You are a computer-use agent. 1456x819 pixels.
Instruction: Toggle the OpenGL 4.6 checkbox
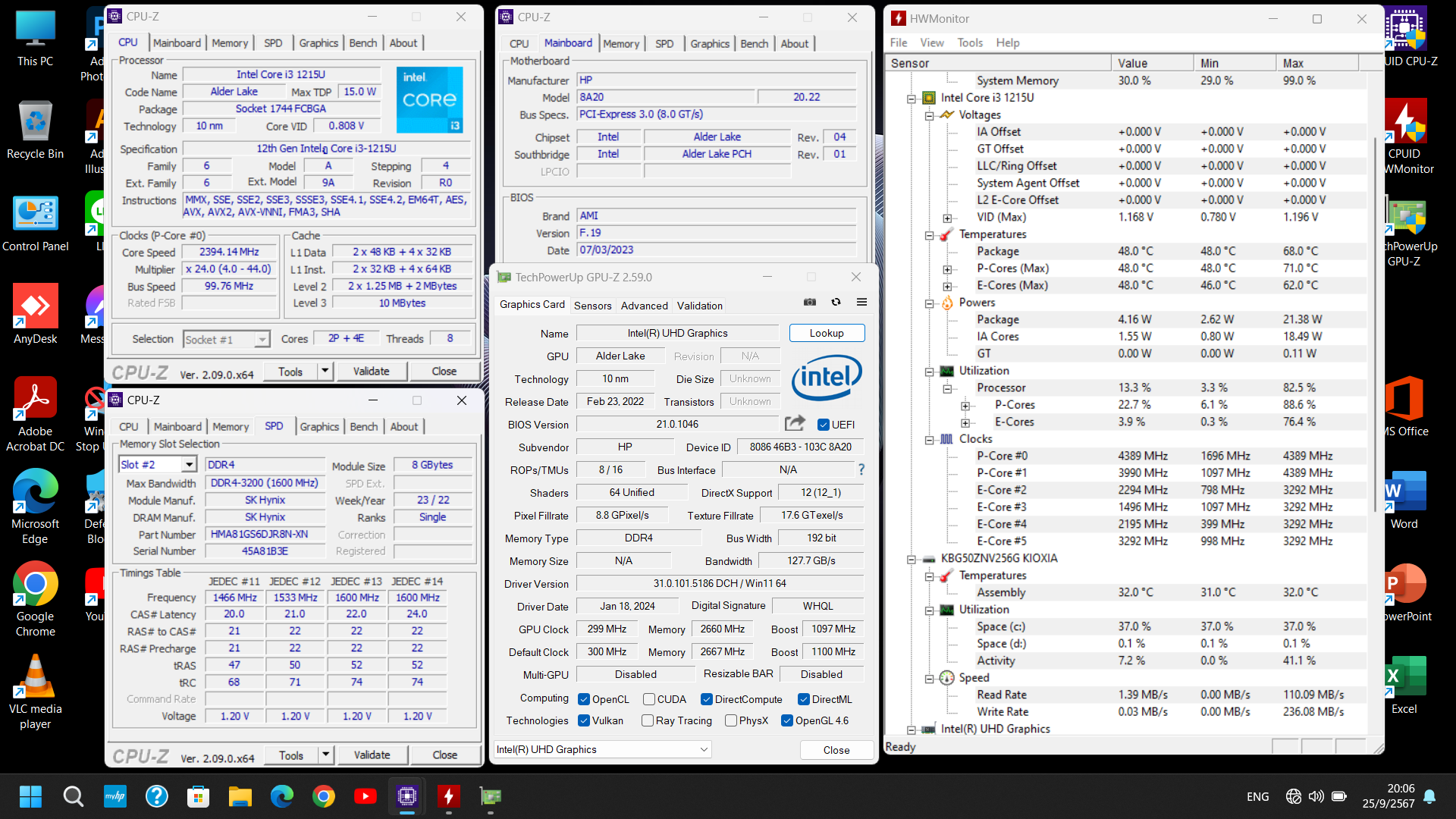(787, 720)
